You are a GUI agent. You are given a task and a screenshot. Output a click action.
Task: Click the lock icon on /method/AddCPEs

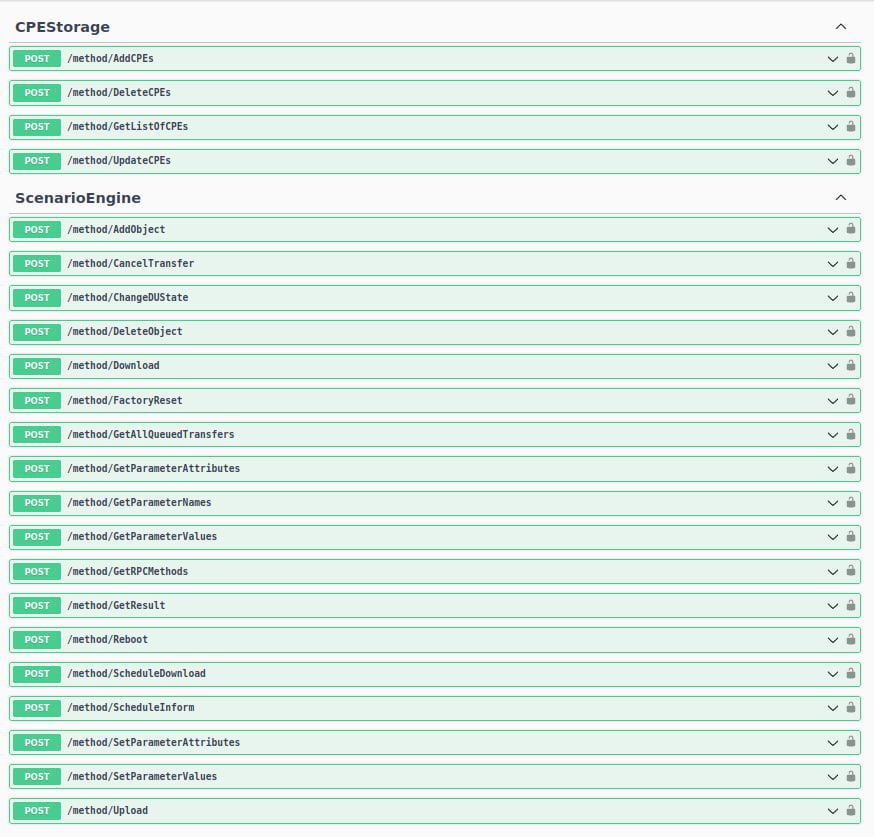pos(849,59)
